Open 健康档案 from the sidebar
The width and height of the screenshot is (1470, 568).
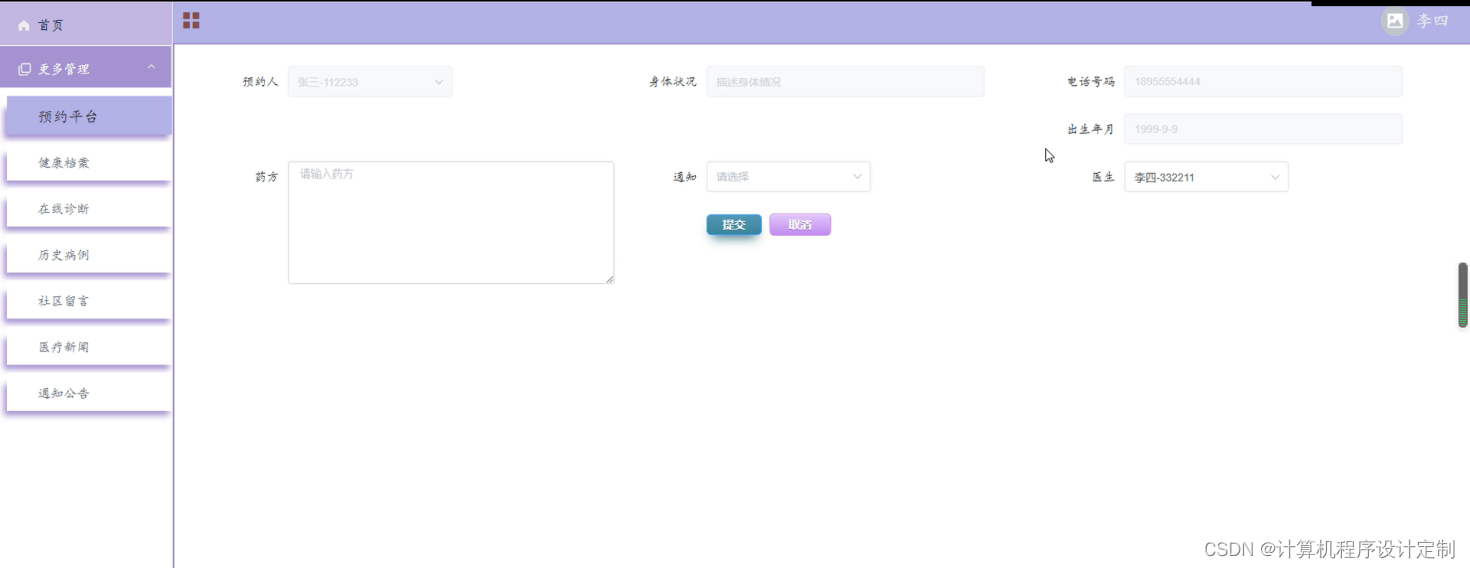point(88,162)
